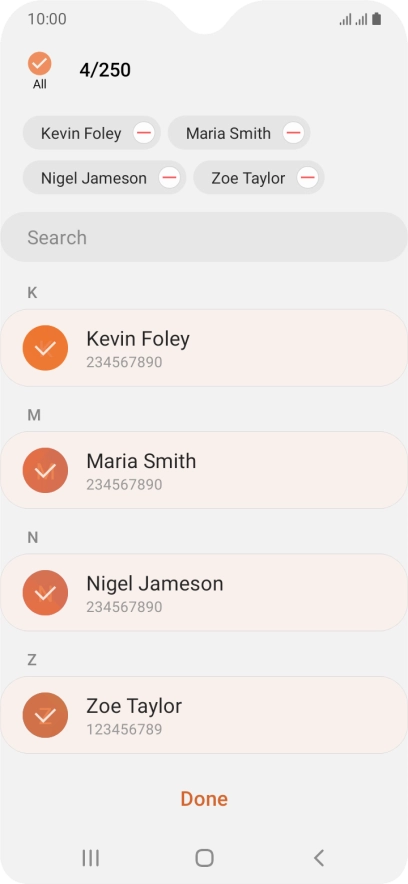Uncheck Maria Smith's selection circle
The height and width of the screenshot is (884, 408).
pos(45,470)
